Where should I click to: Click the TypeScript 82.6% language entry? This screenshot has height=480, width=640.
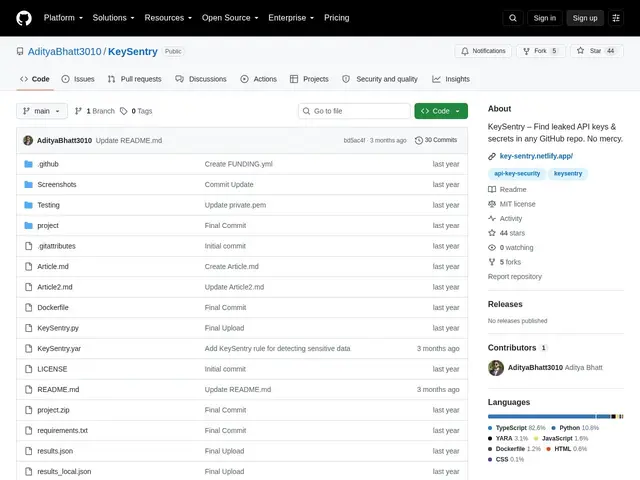coord(517,428)
